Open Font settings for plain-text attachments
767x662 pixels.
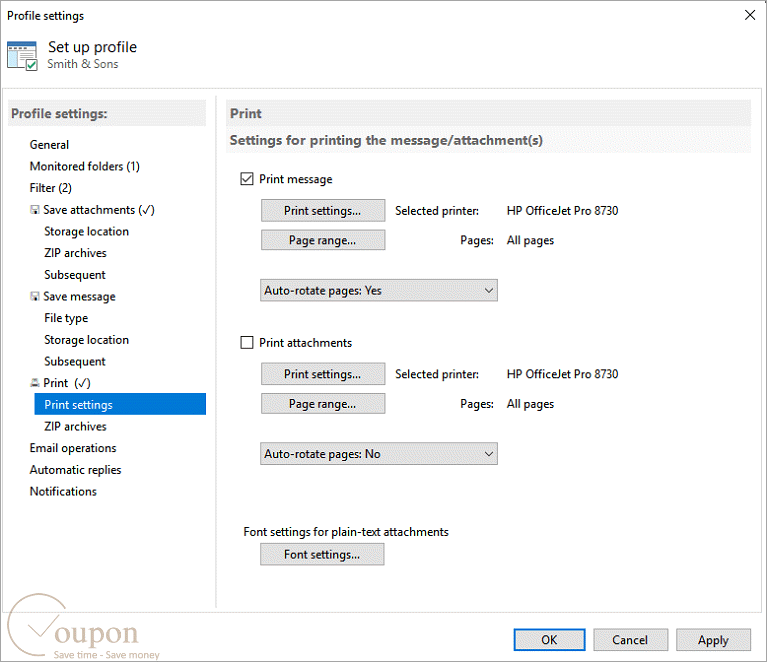click(322, 554)
